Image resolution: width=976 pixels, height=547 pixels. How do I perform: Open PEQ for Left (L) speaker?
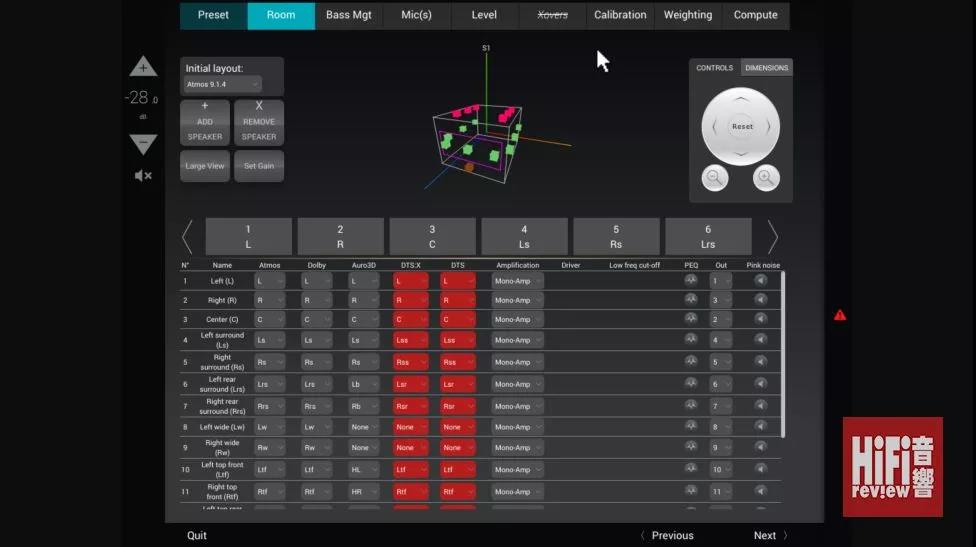coord(690,281)
